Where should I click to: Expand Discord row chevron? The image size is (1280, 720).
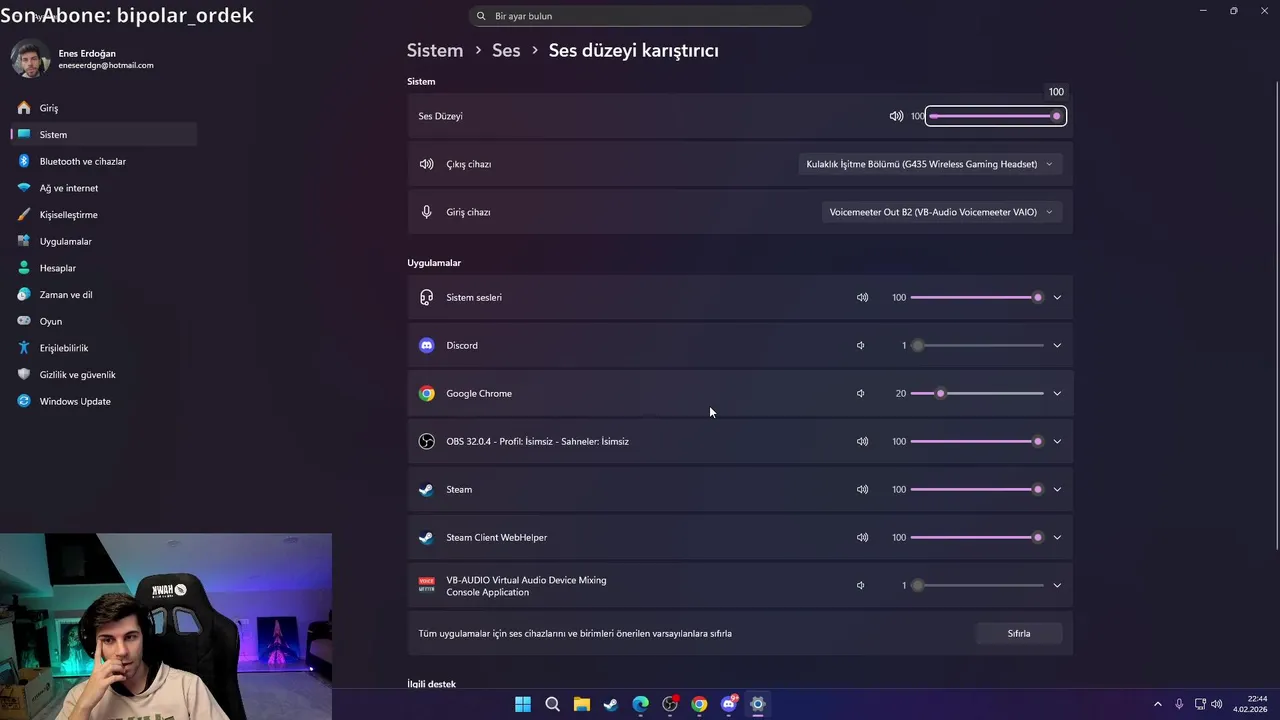(1057, 345)
